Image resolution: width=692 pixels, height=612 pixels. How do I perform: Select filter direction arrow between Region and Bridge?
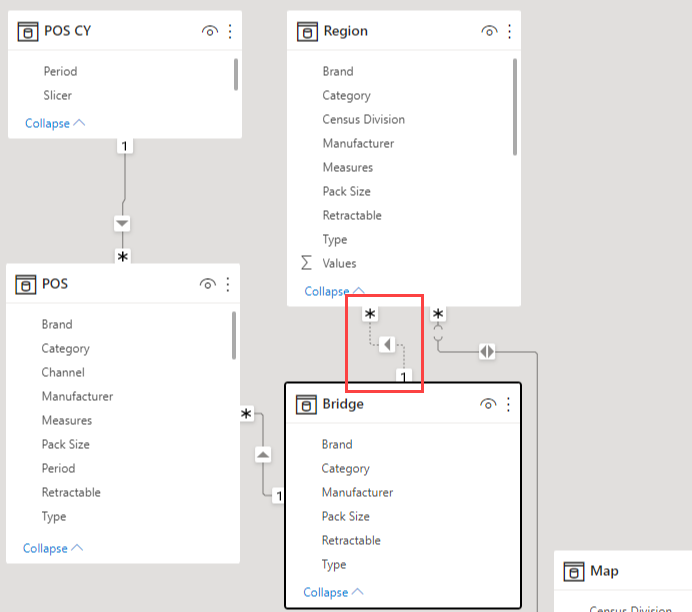[x=387, y=344]
